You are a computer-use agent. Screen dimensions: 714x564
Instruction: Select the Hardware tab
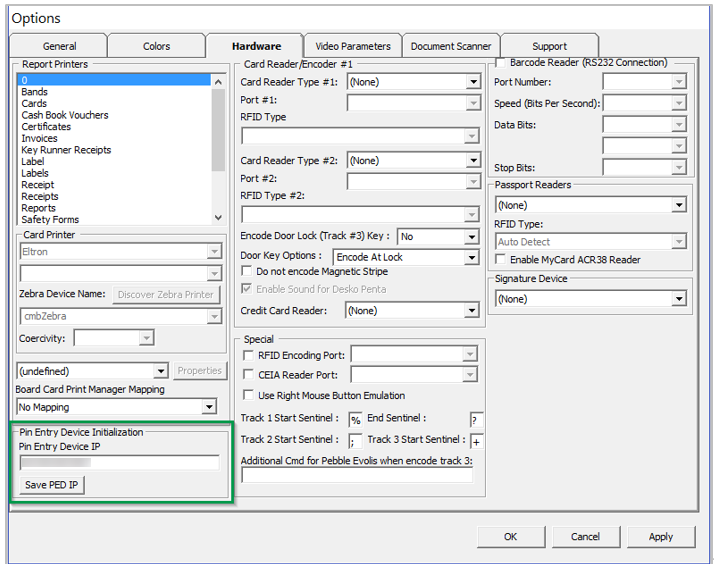pyautogui.click(x=256, y=46)
